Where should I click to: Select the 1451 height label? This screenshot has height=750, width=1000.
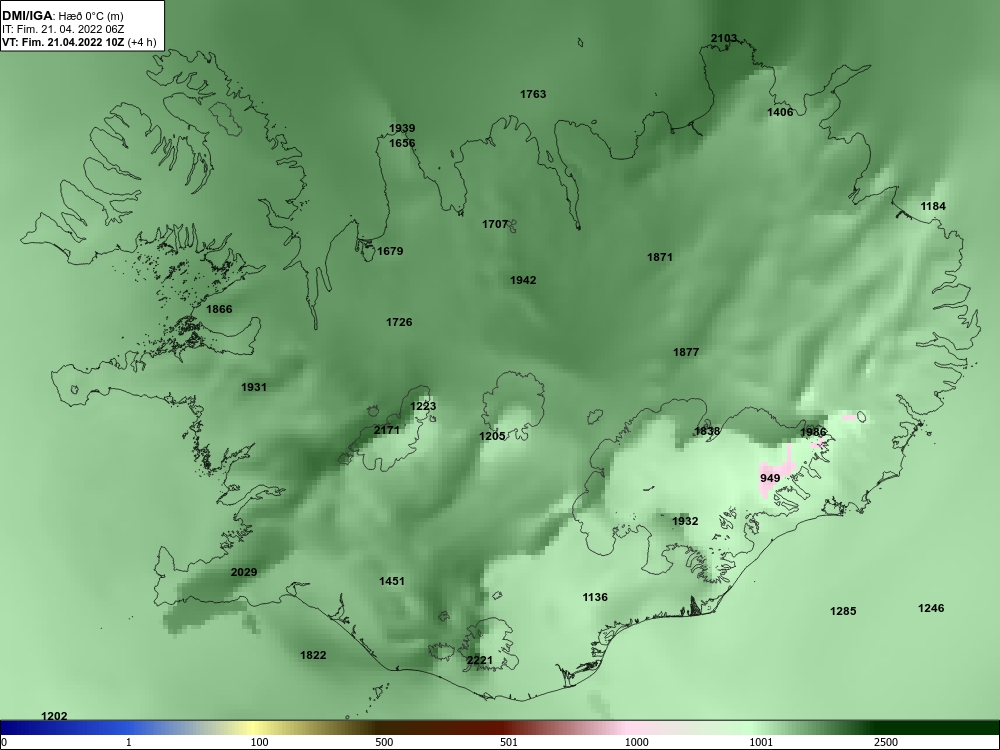pos(392,581)
